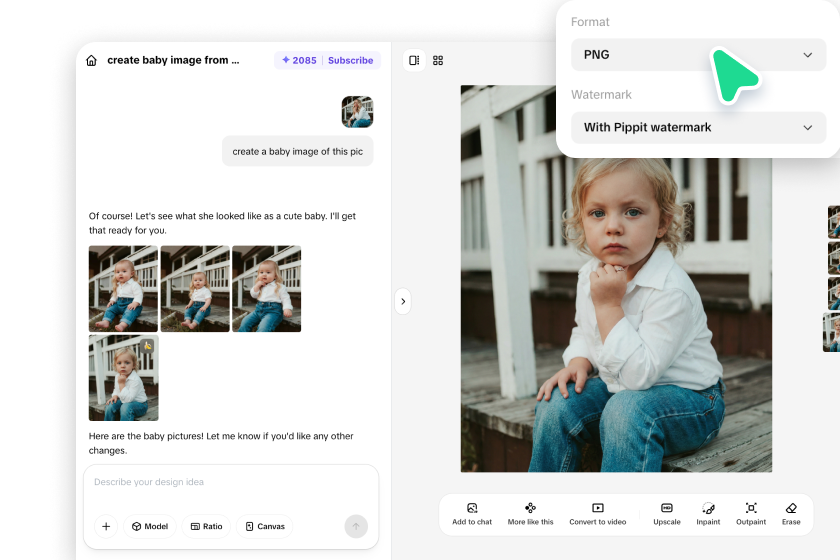
Task: Select the Outpaint tool
Action: [751, 513]
